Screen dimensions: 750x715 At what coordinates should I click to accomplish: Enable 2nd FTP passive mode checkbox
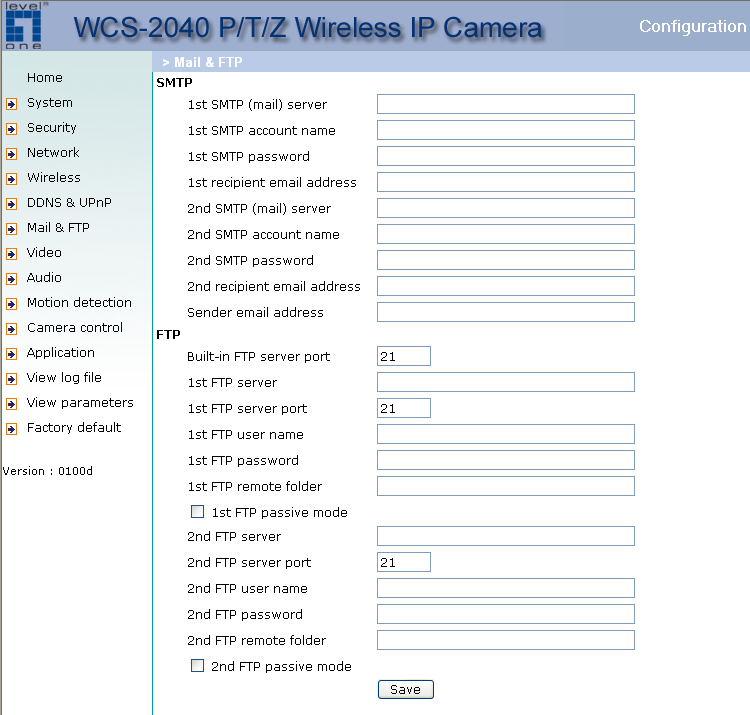(197, 666)
